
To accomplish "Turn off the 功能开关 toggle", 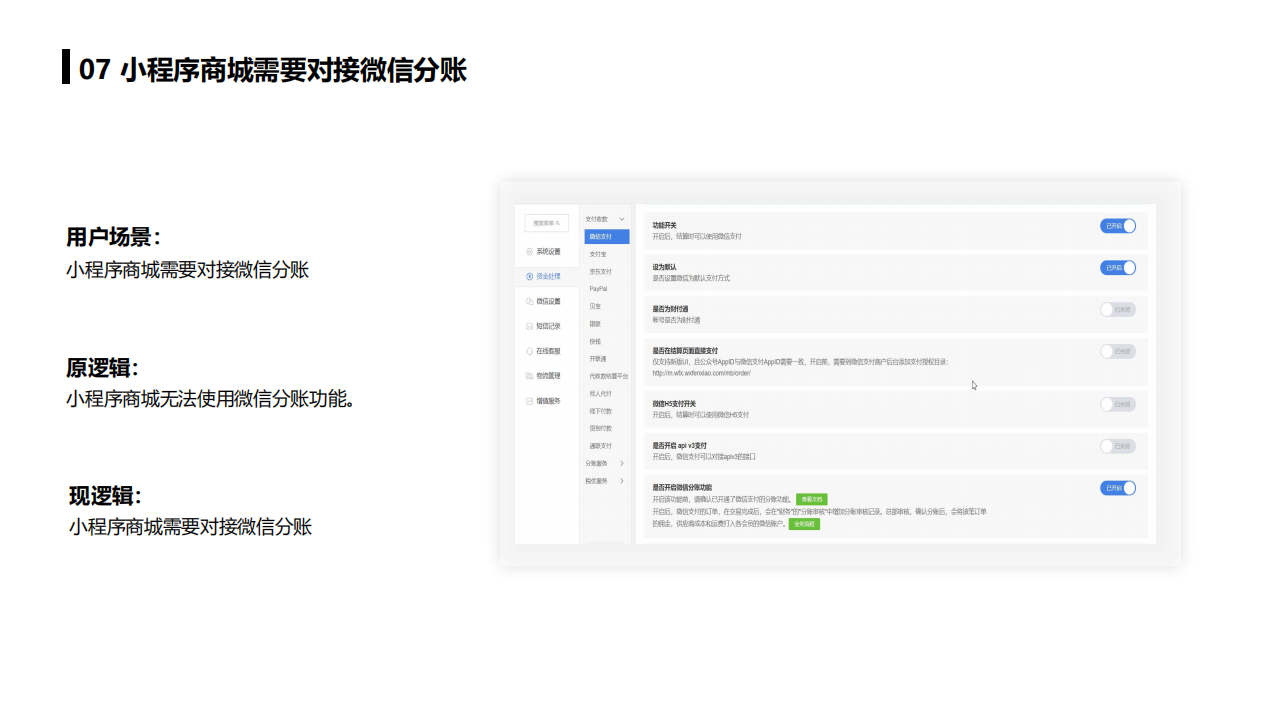I will (x=1118, y=226).
